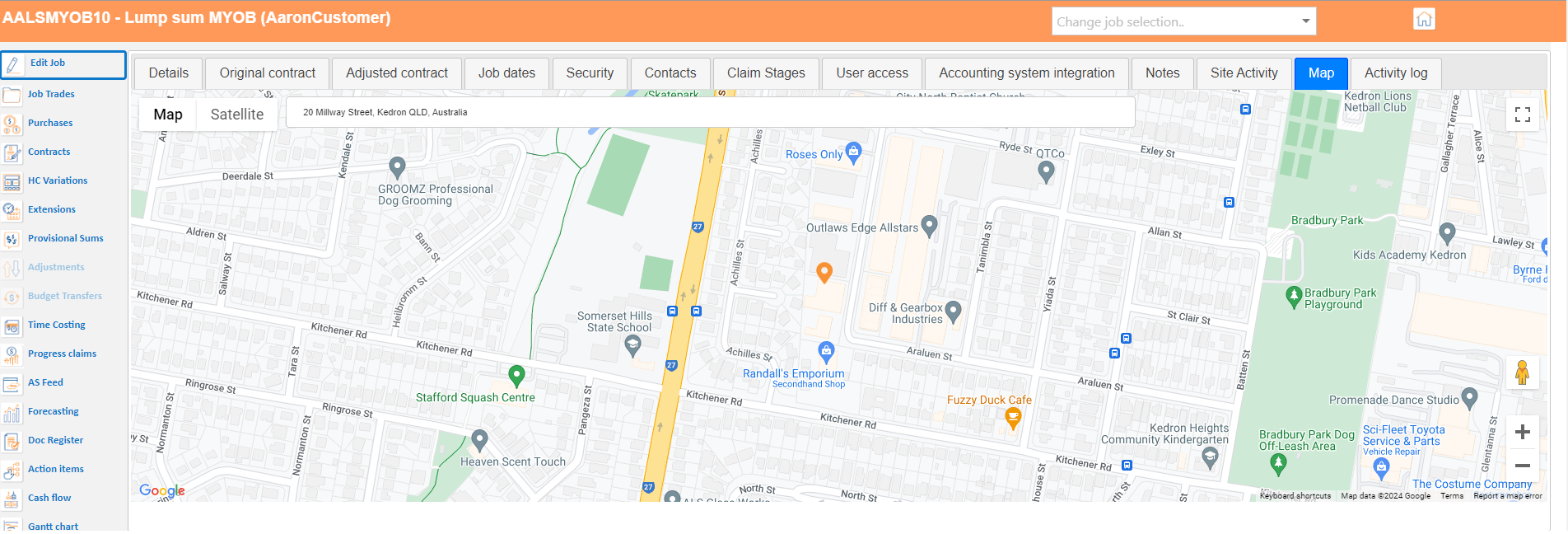
Task: Open the Site Activity tab
Action: click(1244, 73)
